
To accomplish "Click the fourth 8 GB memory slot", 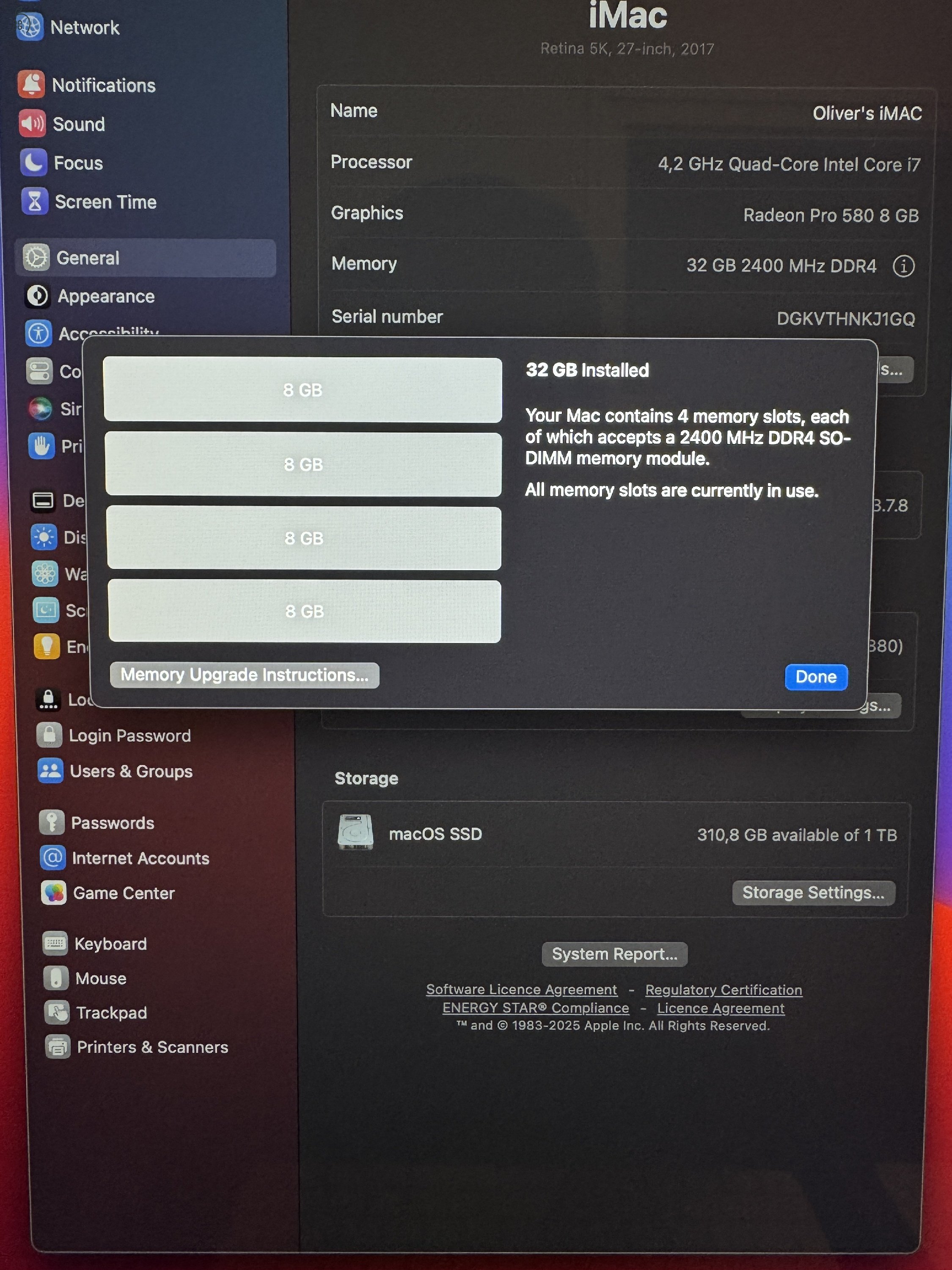I will 305,611.
